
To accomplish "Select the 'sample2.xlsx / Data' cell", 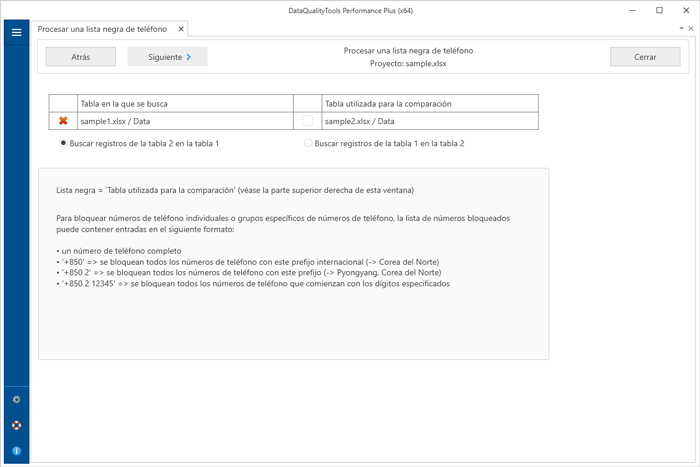I will coord(430,121).
